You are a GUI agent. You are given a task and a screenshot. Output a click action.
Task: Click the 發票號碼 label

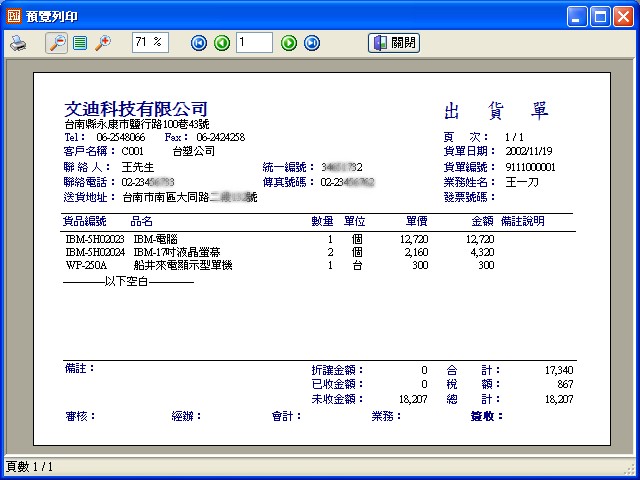(469, 197)
